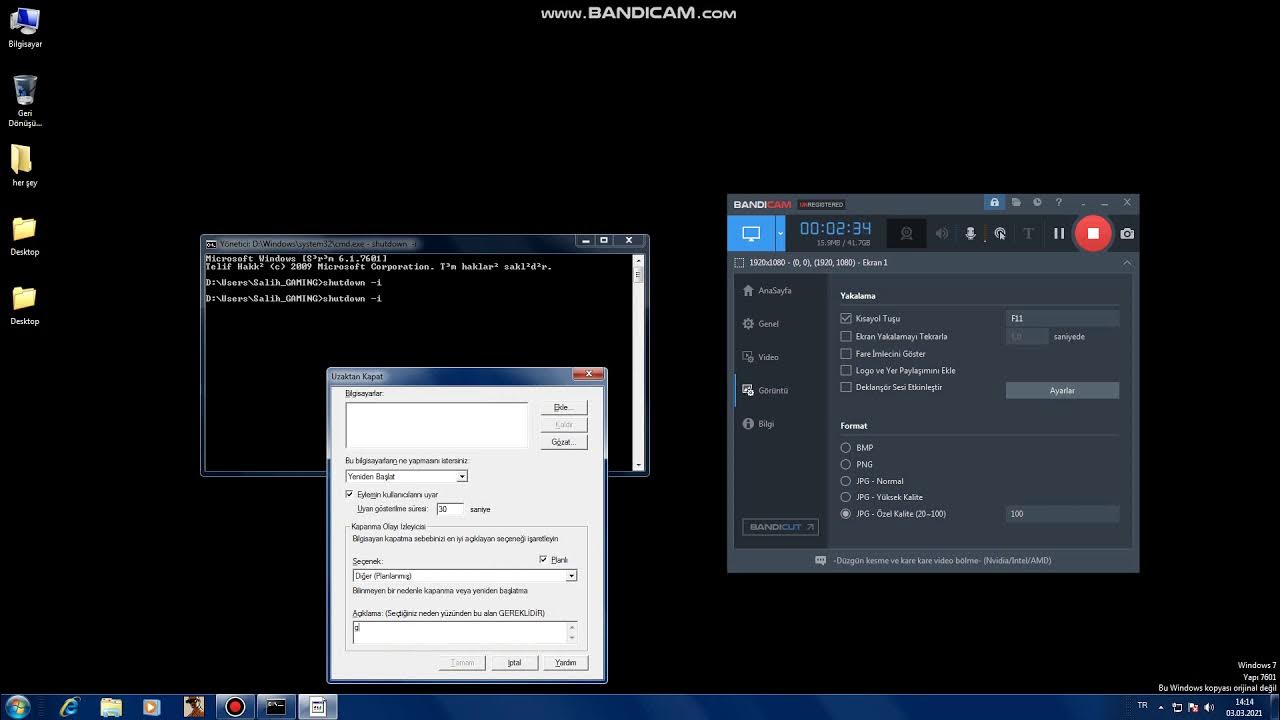Click the TR language indicator in taskbar
The width and height of the screenshot is (1280, 720).
tap(1143, 706)
